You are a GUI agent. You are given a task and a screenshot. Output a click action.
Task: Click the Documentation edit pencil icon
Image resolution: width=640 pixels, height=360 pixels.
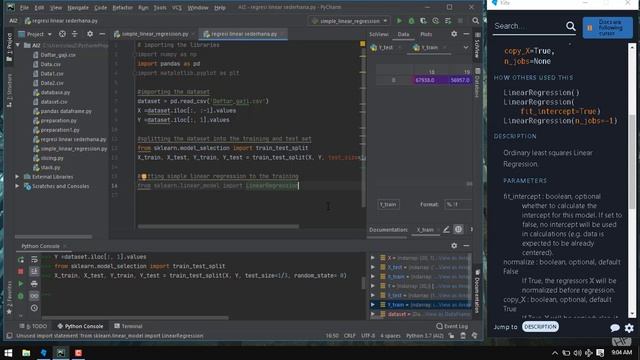pyautogui.click(x=446, y=229)
